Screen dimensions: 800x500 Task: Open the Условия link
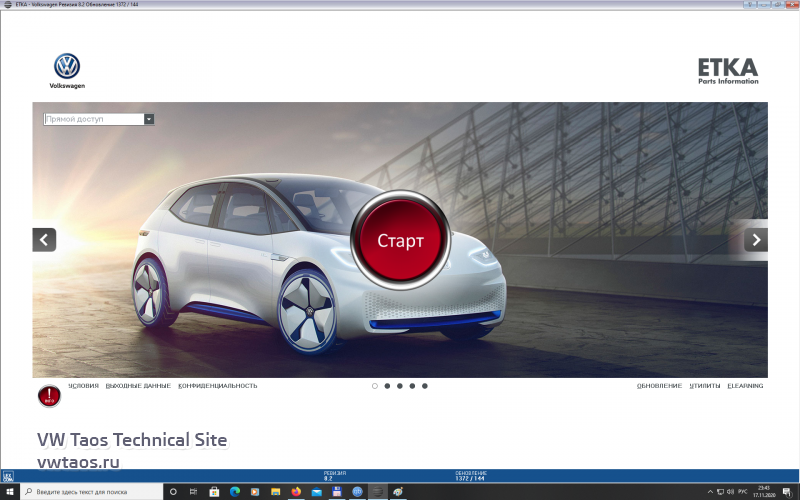(83, 385)
